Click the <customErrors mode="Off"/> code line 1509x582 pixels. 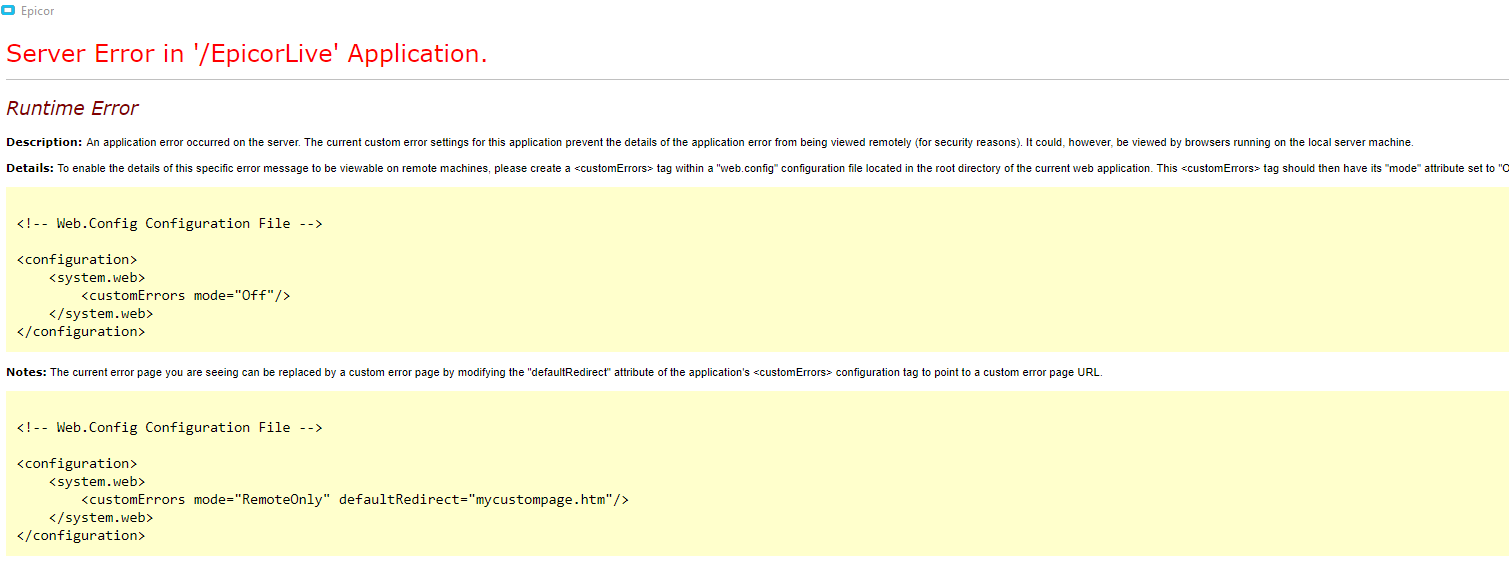185,296
